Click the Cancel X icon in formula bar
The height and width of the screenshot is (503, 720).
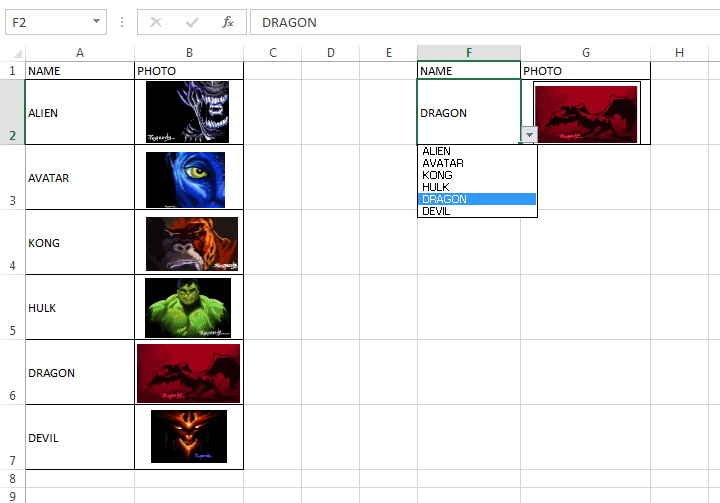(156, 22)
